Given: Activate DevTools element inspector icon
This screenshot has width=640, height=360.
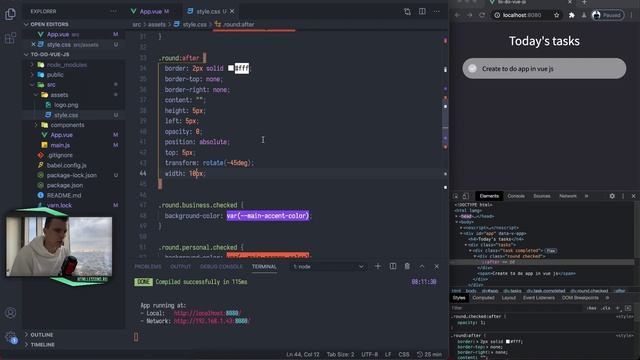Looking at the screenshot, I should point(456,196).
